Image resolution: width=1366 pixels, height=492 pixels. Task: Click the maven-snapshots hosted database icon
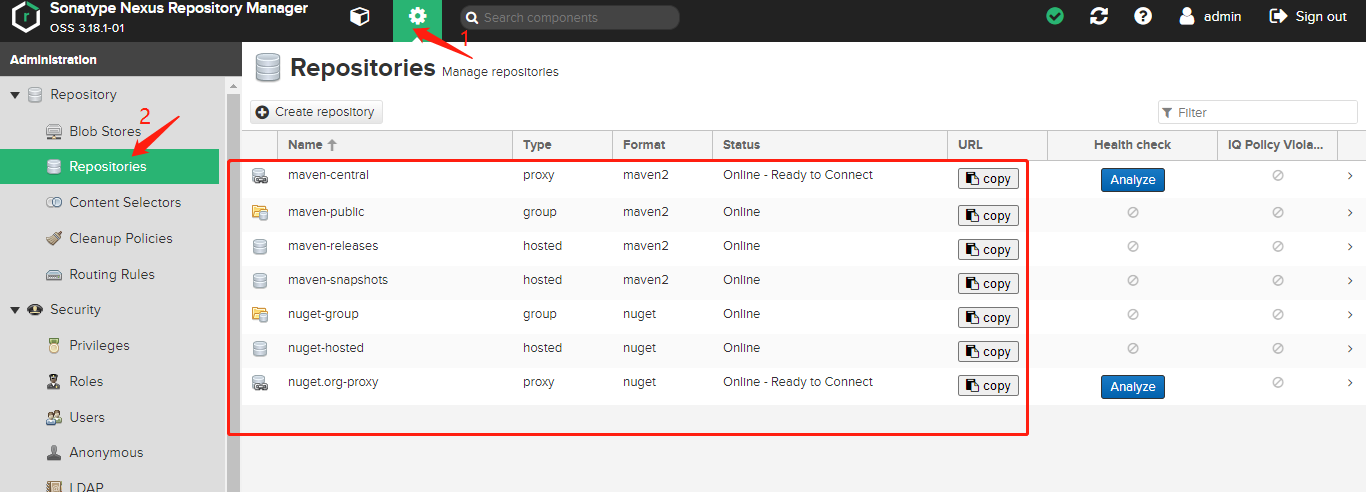tap(260, 280)
